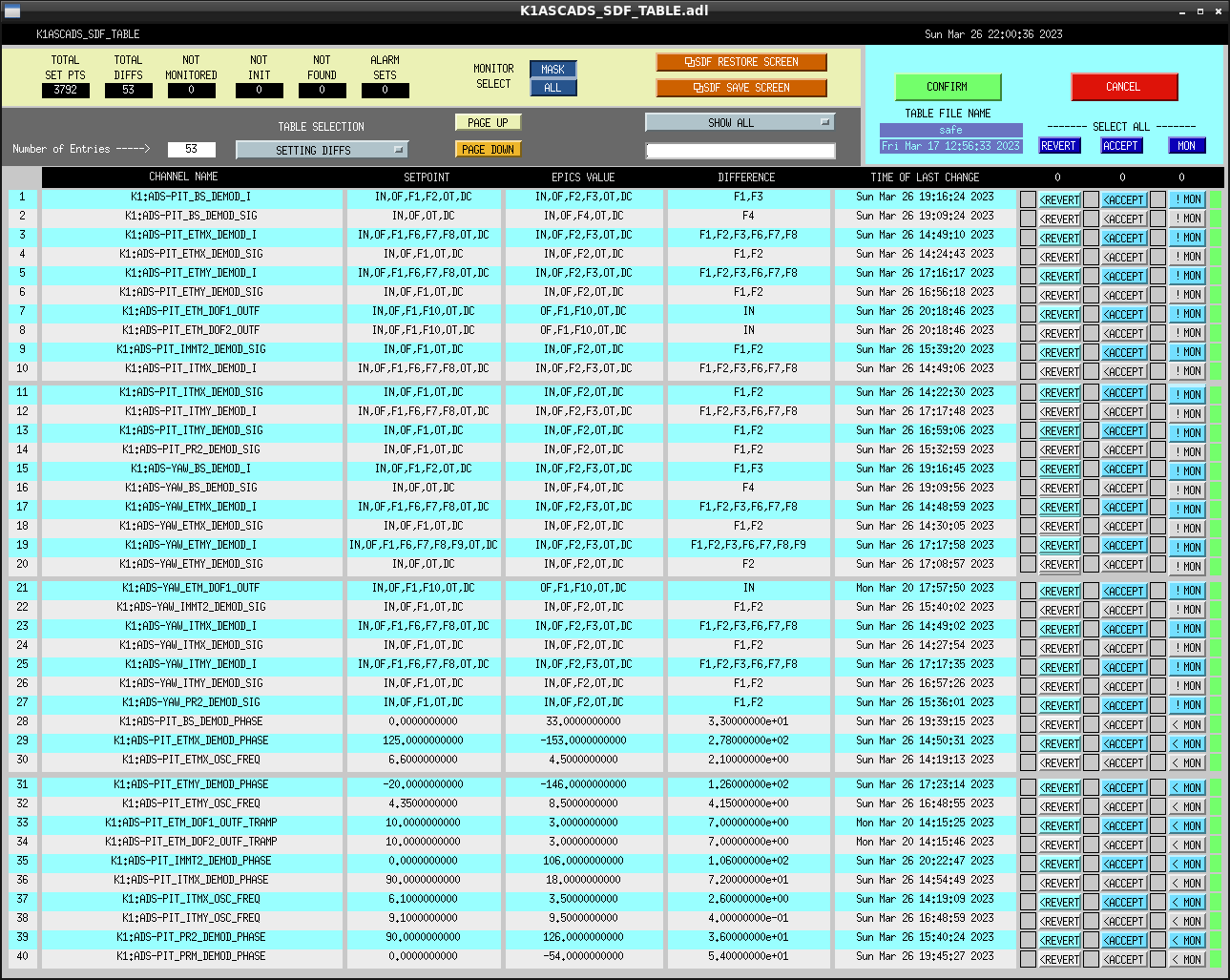
Task: Click difference F1,F2,F3,F6,F7,F8,F9 in row 19
Action: point(748,545)
